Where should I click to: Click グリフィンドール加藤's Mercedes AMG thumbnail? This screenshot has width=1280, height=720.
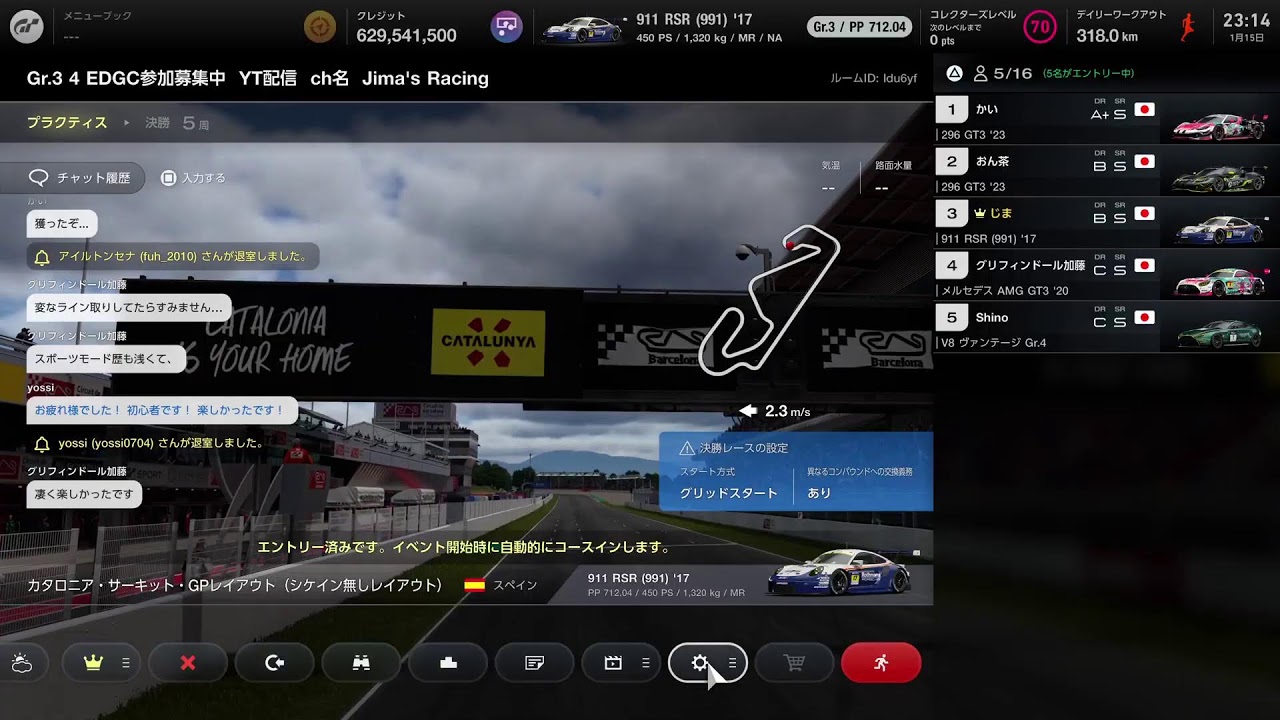coord(1219,280)
